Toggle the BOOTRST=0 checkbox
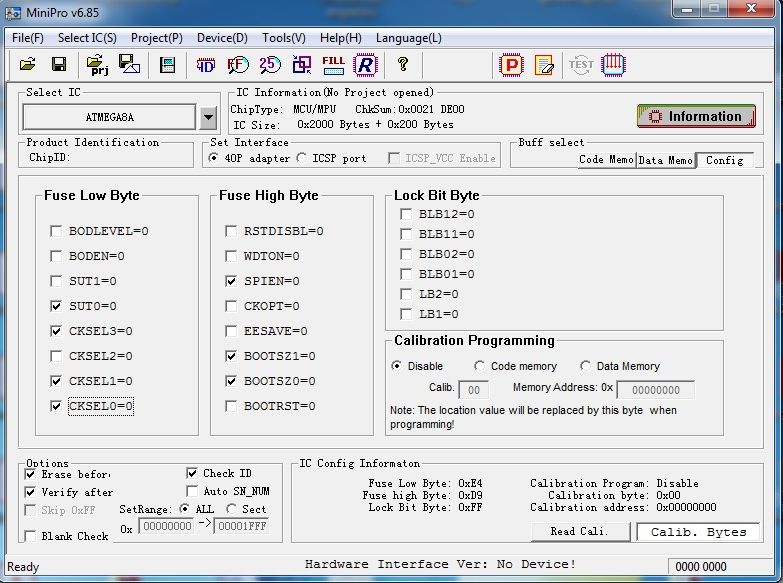The height and width of the screenshot is (583, 783). point(231,406)
